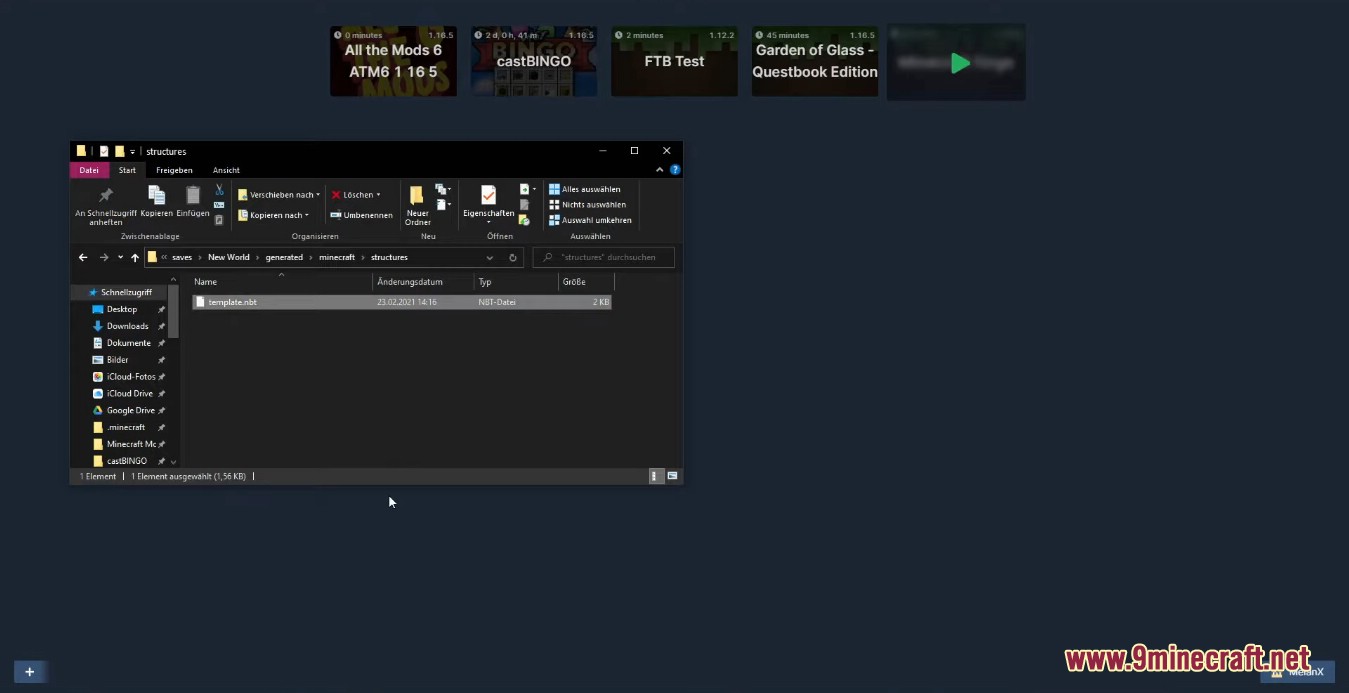
Task: Click the history icon in Öffnen group
Action: [x=524, y=220]
